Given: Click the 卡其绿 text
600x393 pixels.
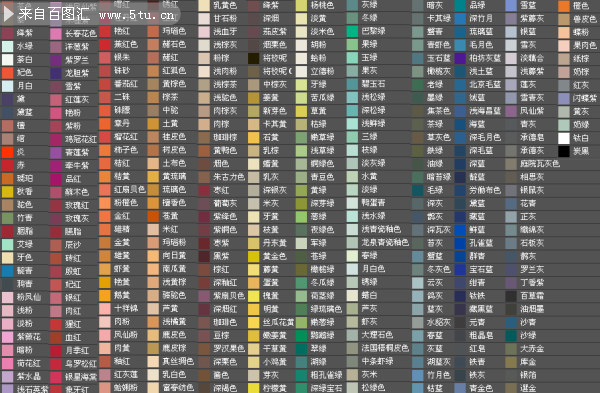Looking at the screenshot, I should tap(439, 19).
